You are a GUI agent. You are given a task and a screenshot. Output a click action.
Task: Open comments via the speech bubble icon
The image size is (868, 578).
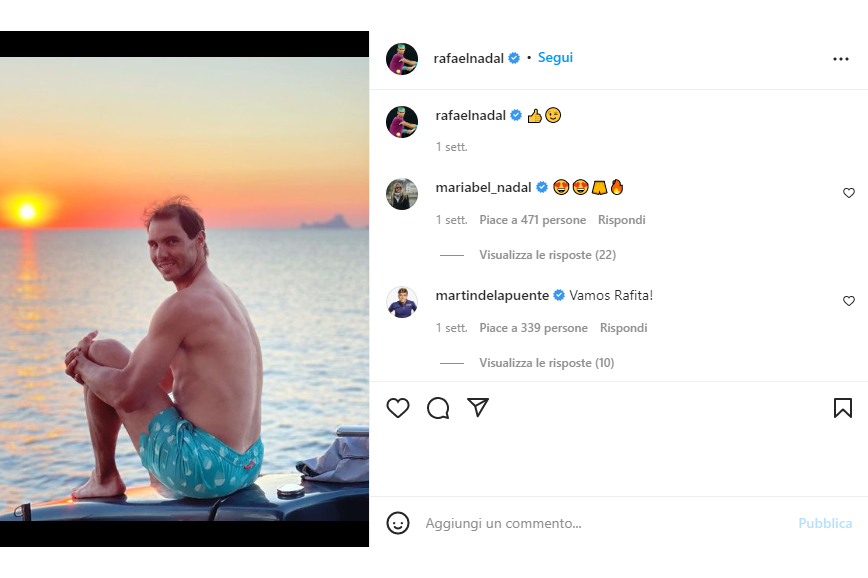438,408
